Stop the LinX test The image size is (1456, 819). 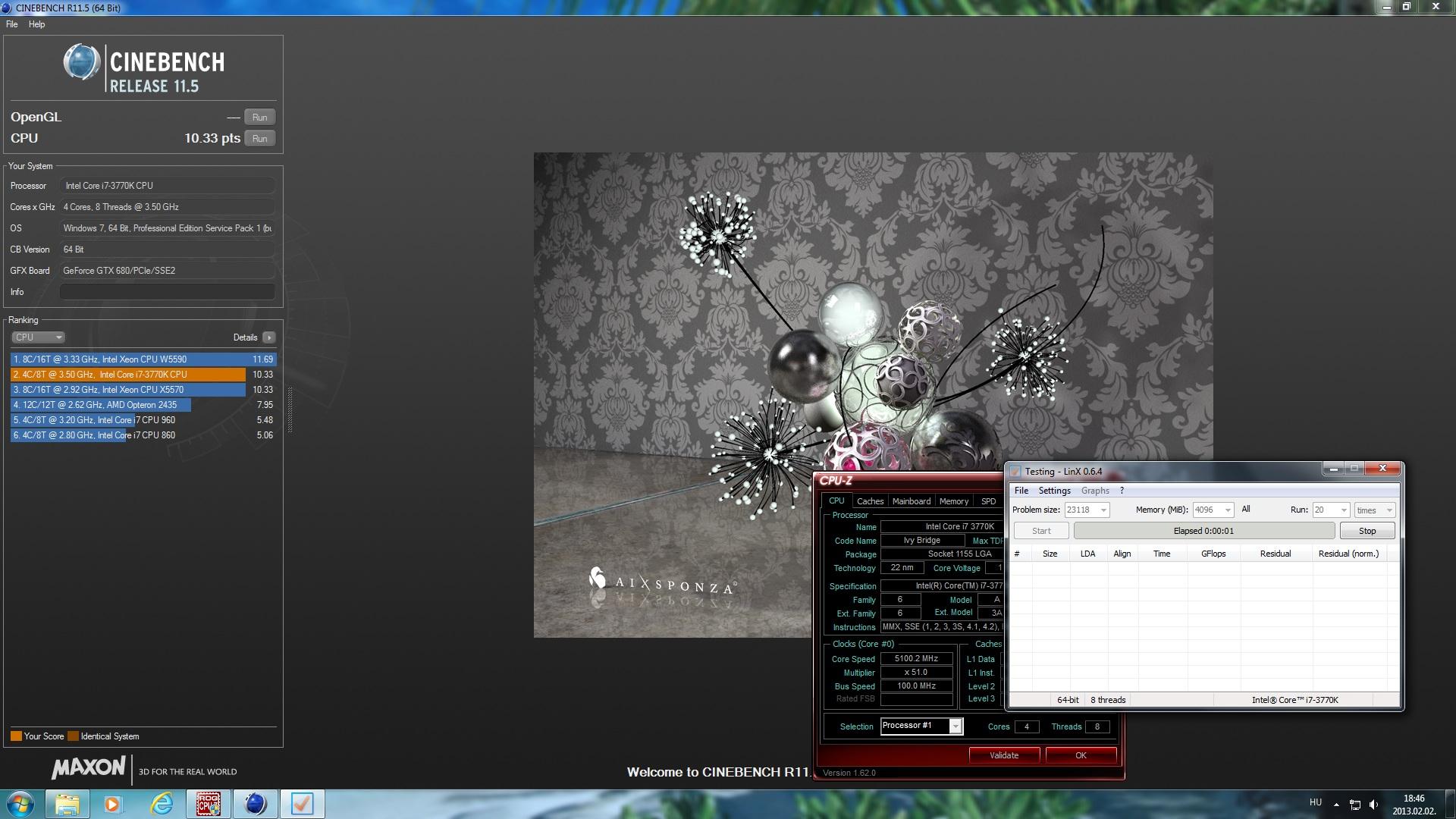1367,531
